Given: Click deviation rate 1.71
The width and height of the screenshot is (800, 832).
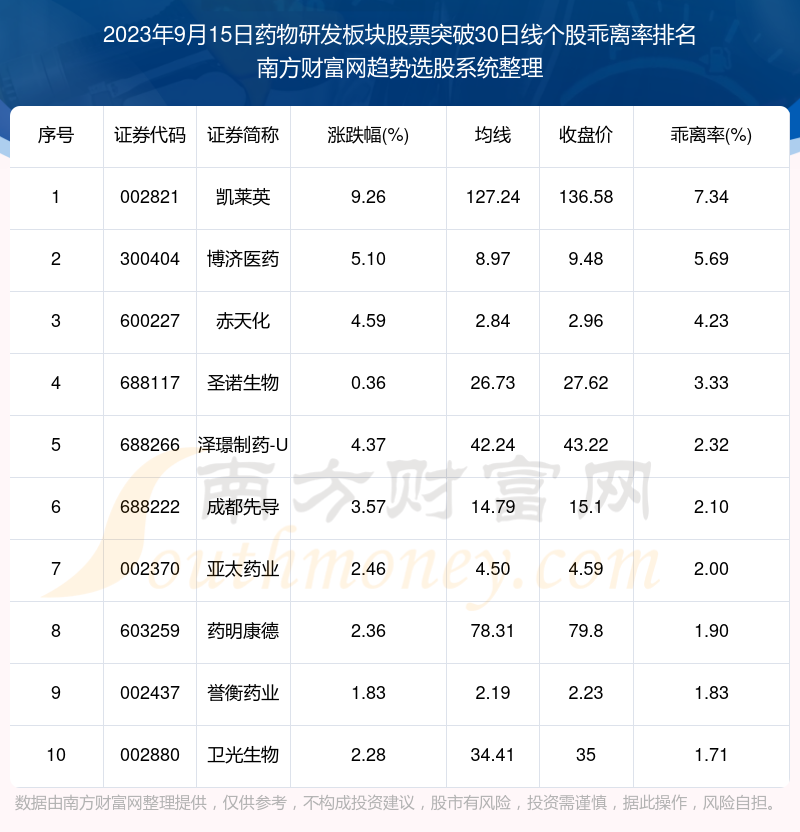Looking at the screenshot, I should 711,755.
